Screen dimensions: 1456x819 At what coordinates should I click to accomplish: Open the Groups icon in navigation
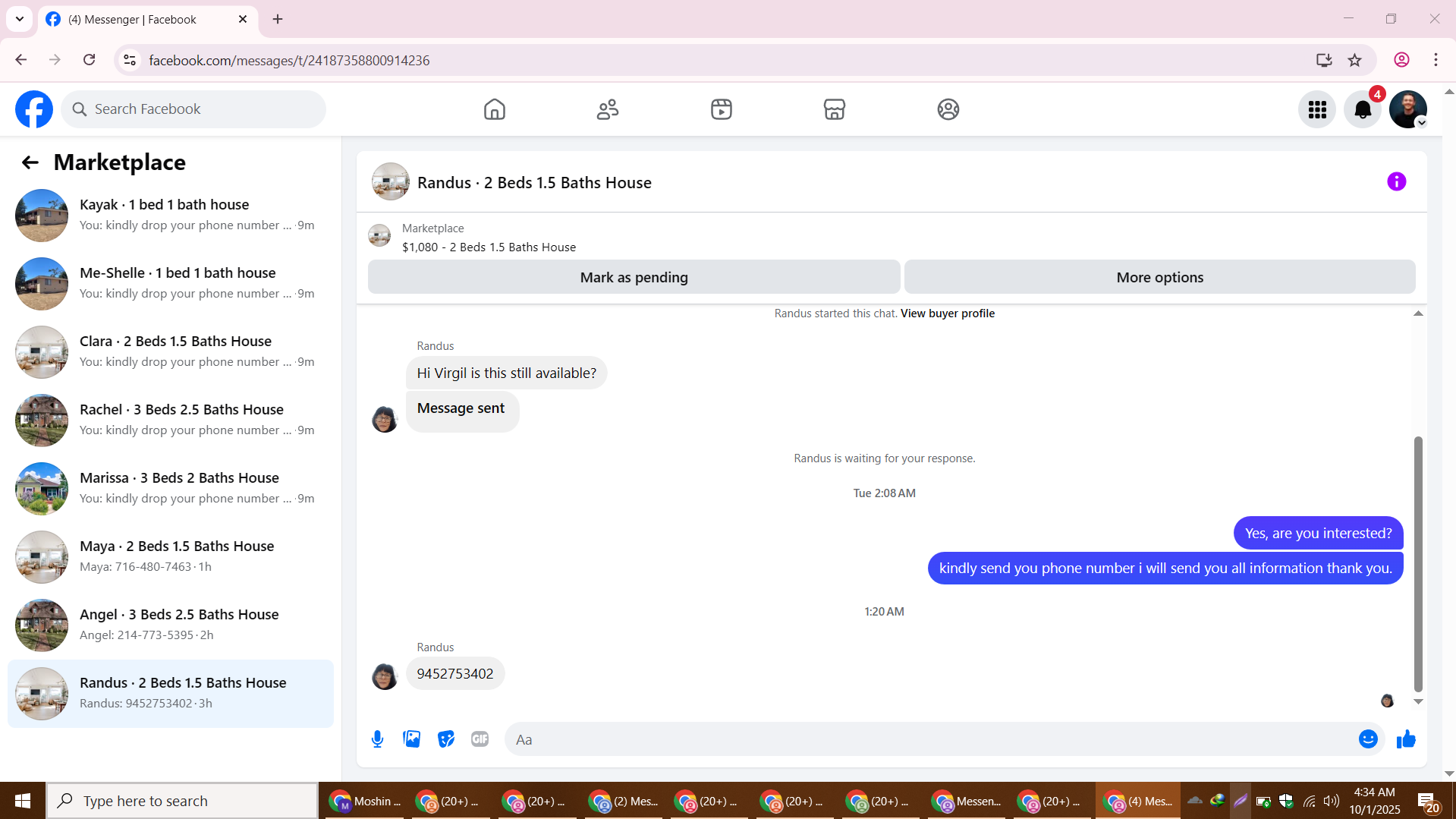[948, 109]
